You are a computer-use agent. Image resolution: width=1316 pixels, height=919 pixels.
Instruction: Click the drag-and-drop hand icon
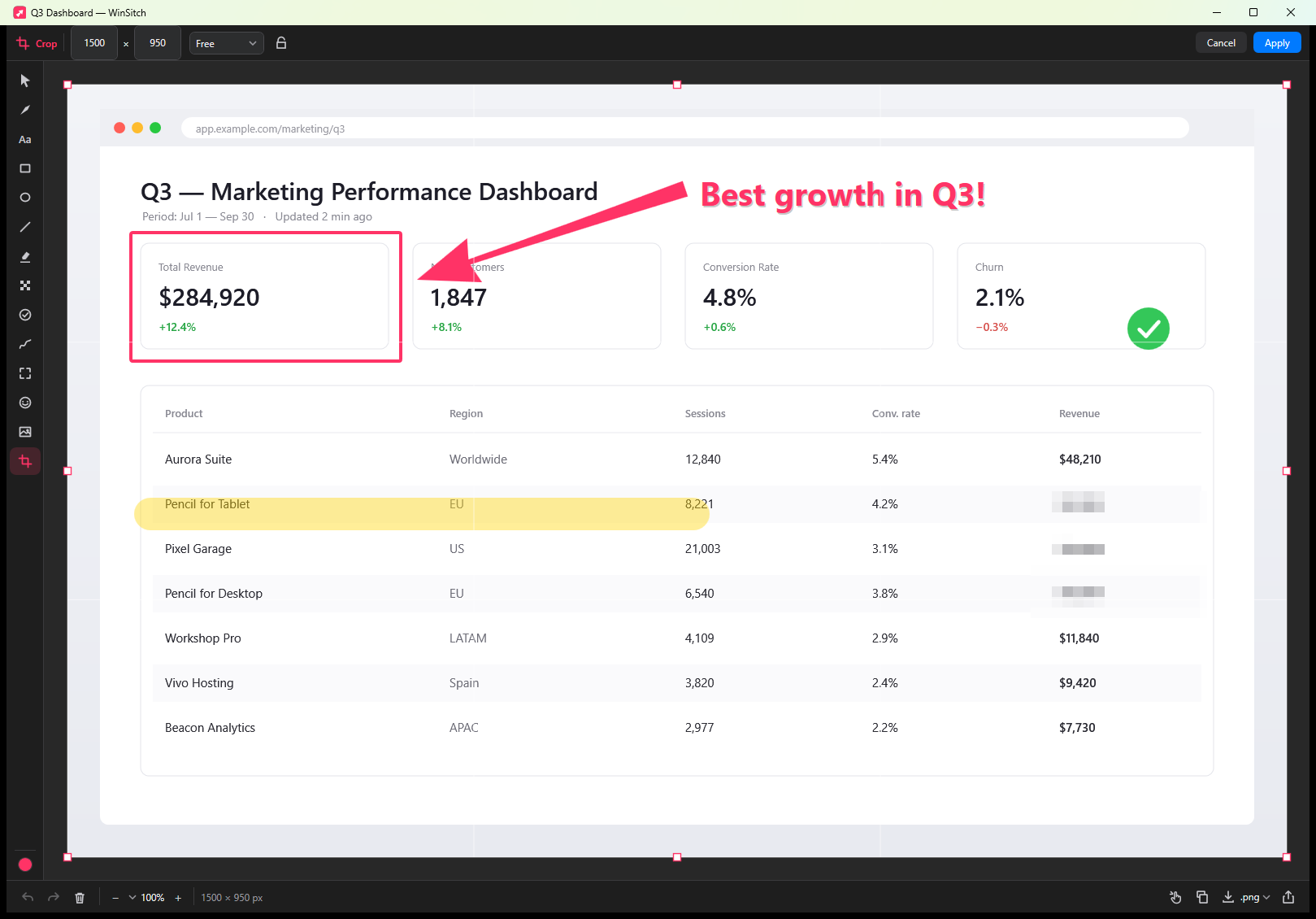[1175, 897]
